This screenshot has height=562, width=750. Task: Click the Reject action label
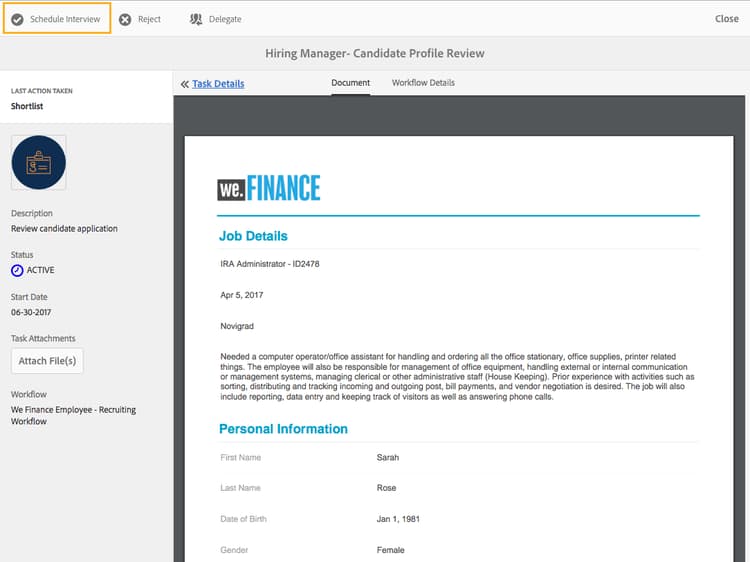click(149, 19)
